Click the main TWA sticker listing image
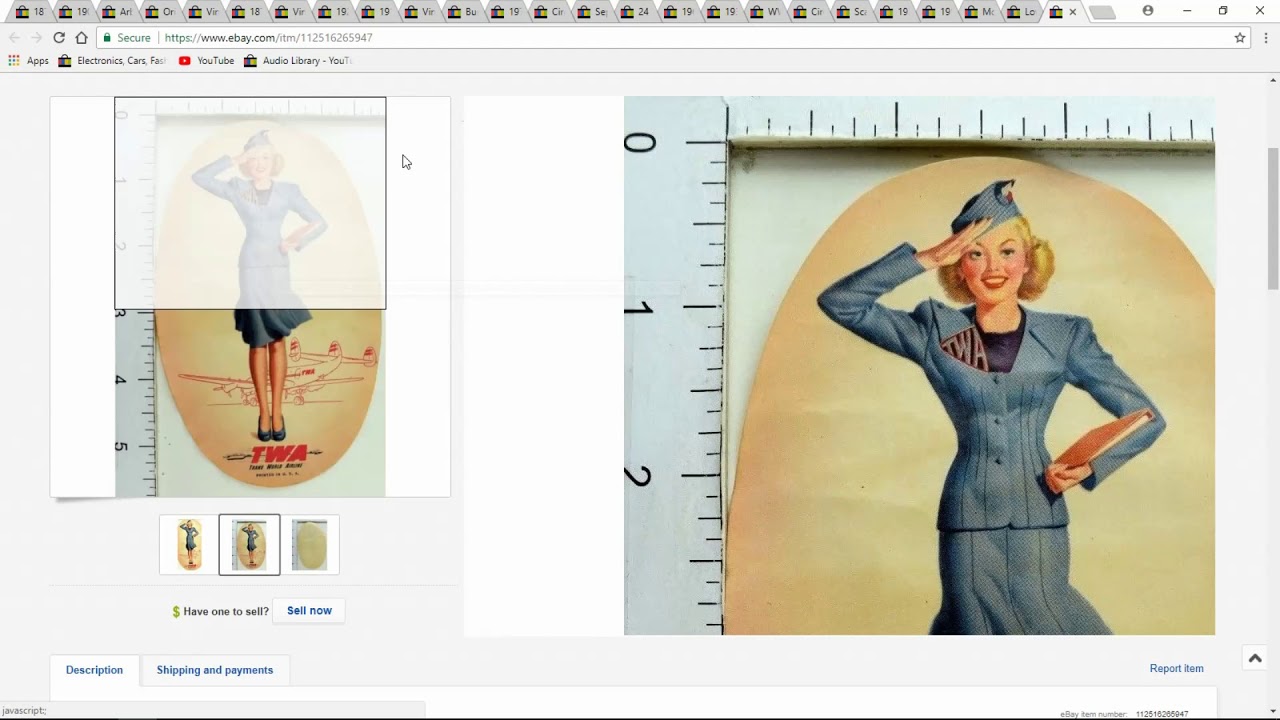The height and width of the screenshot is (720, 1280). point(250,297)
